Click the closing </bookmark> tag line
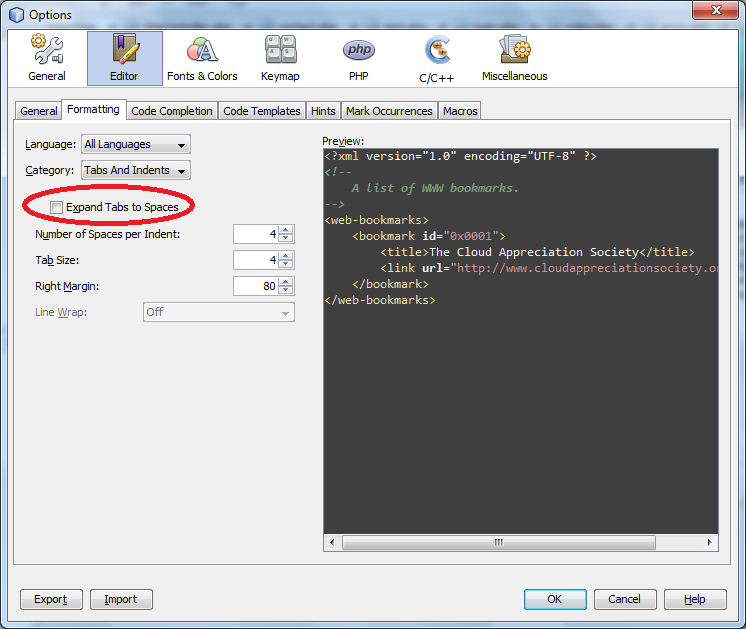 coord(390,285)
